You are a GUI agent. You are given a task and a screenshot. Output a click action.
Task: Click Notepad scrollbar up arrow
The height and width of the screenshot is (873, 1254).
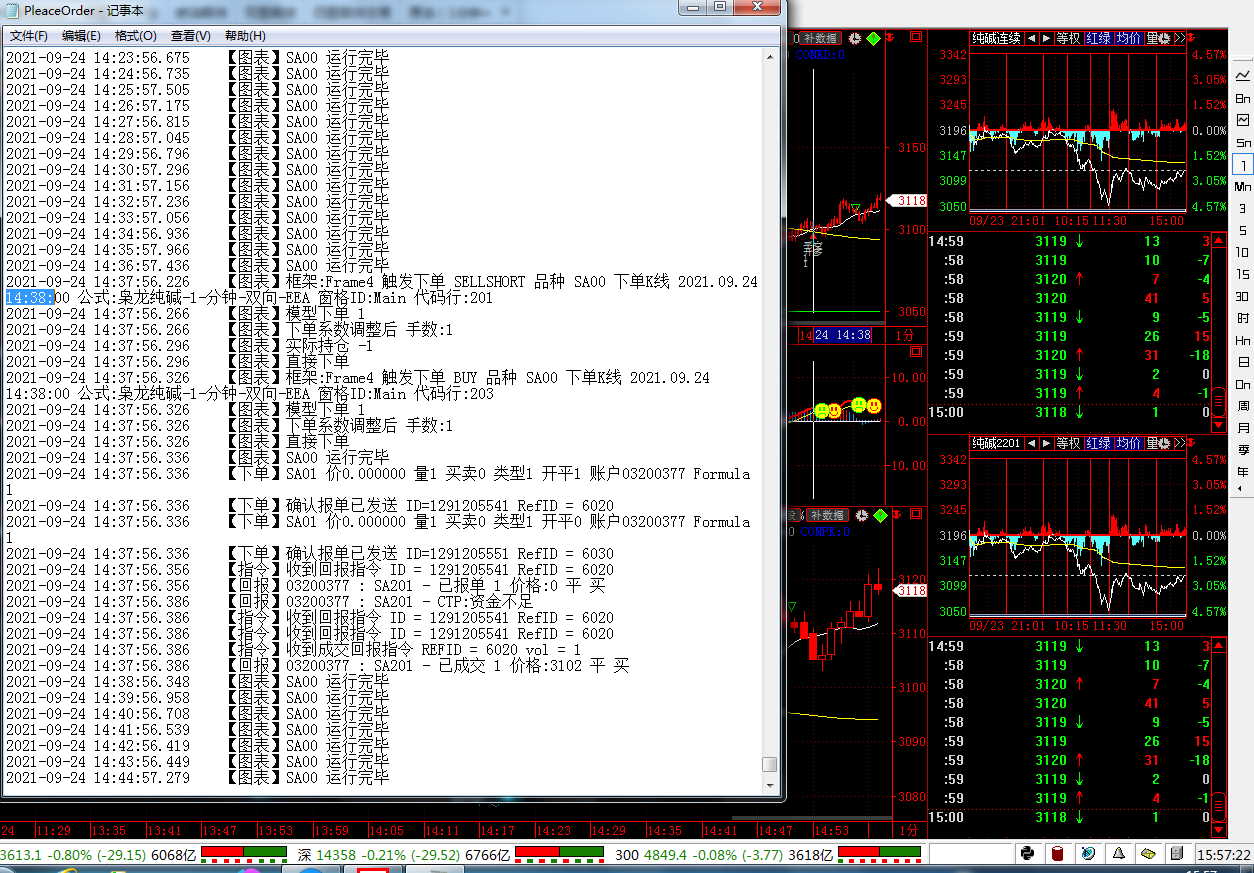click(769, 57)
